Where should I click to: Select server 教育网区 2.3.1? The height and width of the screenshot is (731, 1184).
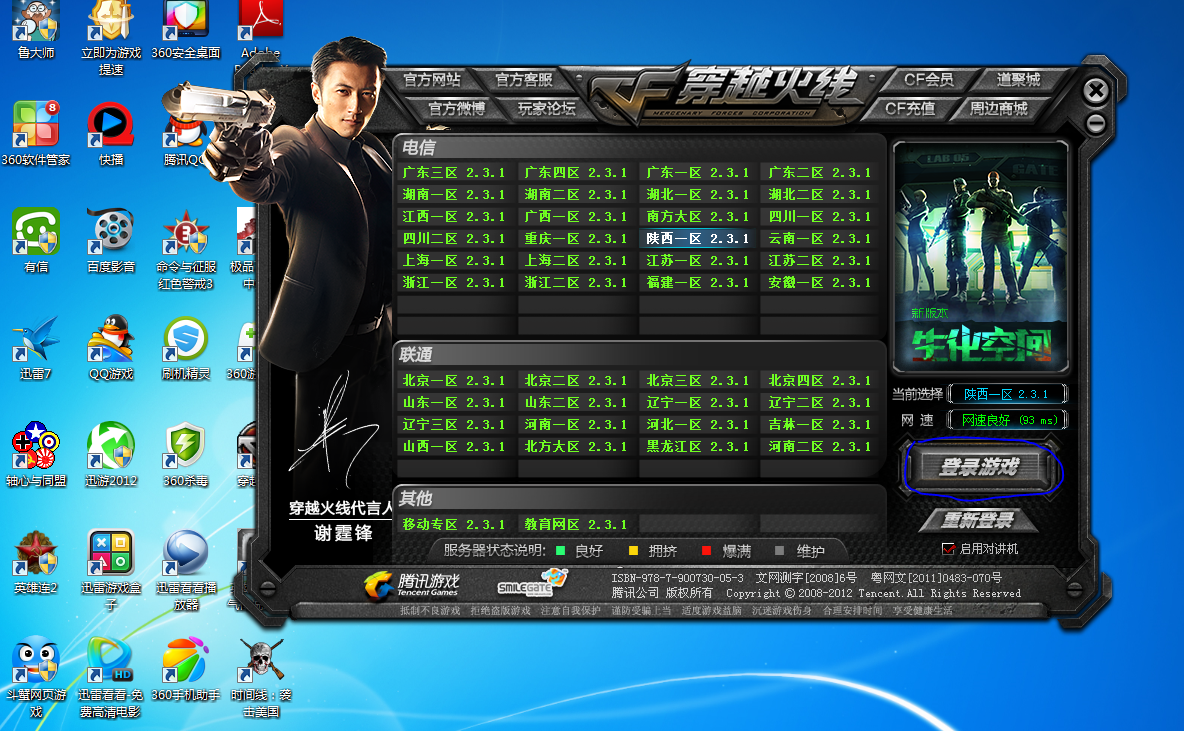click(576, 523)
